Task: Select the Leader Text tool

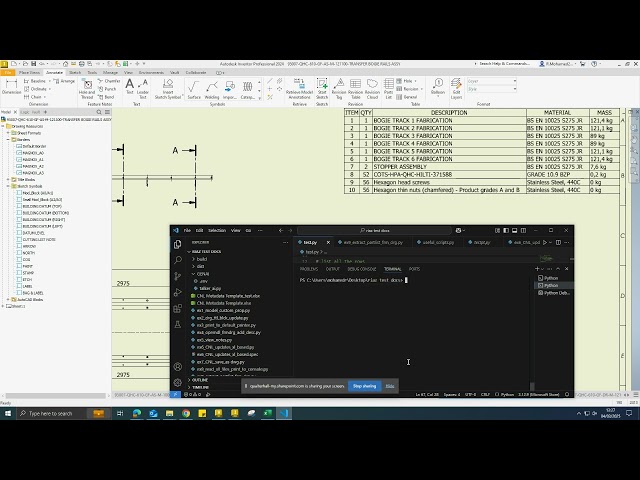Action: pos(143,89)
